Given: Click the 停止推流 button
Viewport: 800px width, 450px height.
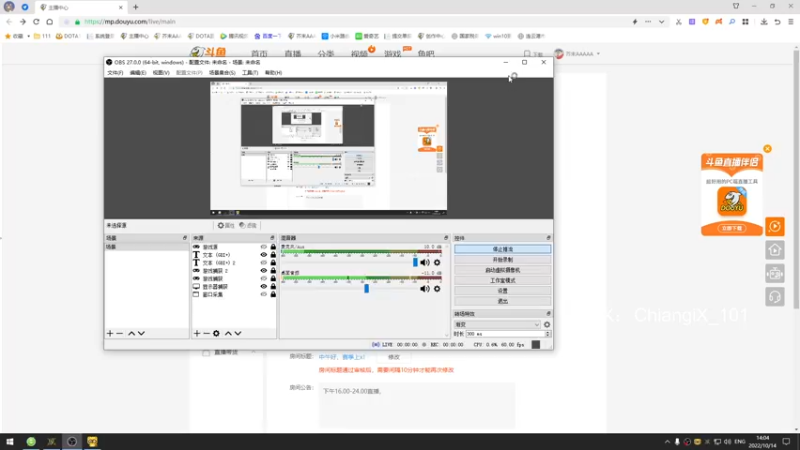Looking at the screenshot, I should 503,249.
